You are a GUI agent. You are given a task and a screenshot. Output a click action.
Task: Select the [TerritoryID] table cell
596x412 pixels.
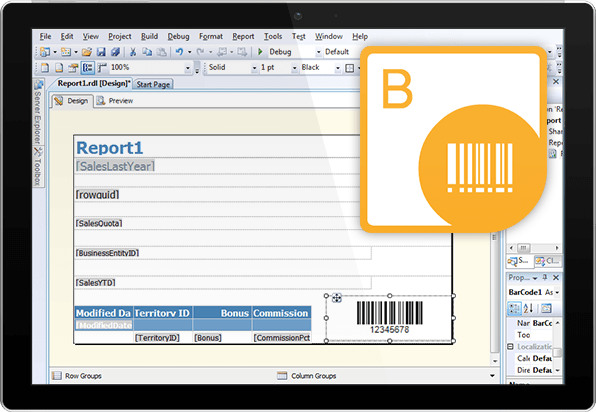(162, 338)
